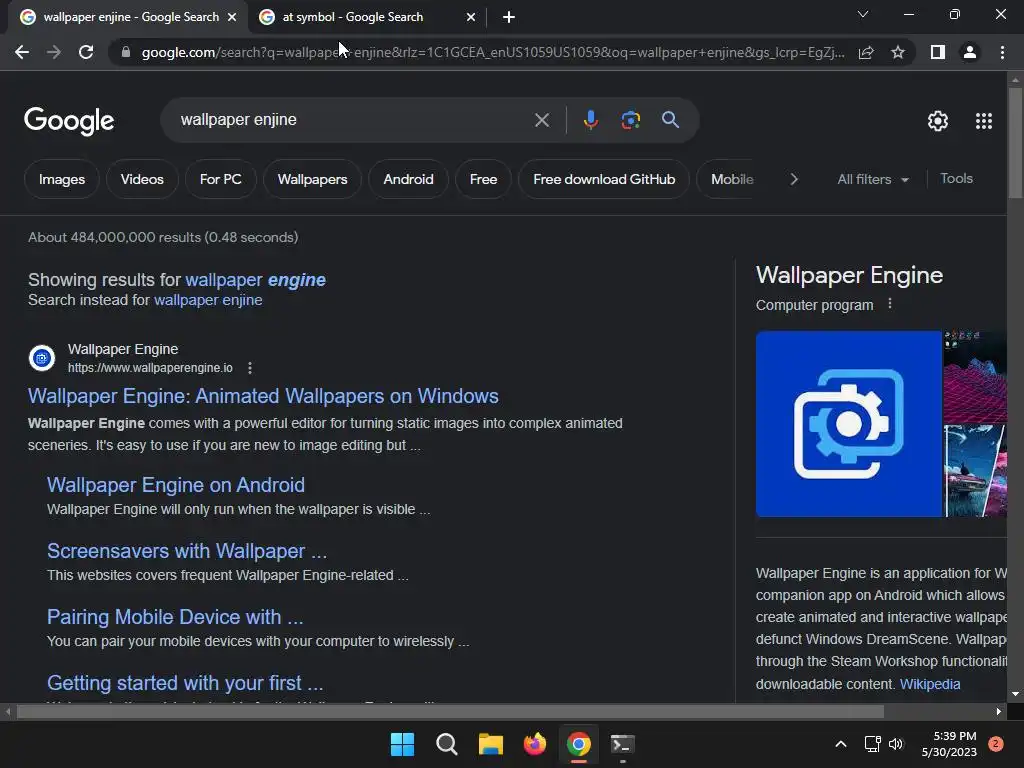
Task: Clear the Google search box text
Action: click(x=541, y=120)
